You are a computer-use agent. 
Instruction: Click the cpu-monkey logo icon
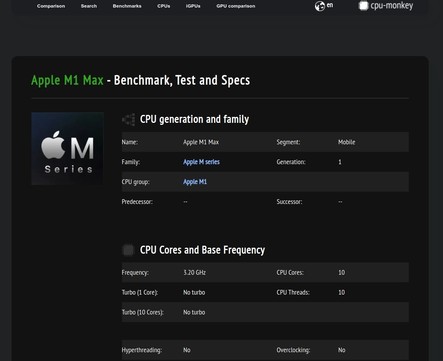pyautogui.click(x=363, y=6)
